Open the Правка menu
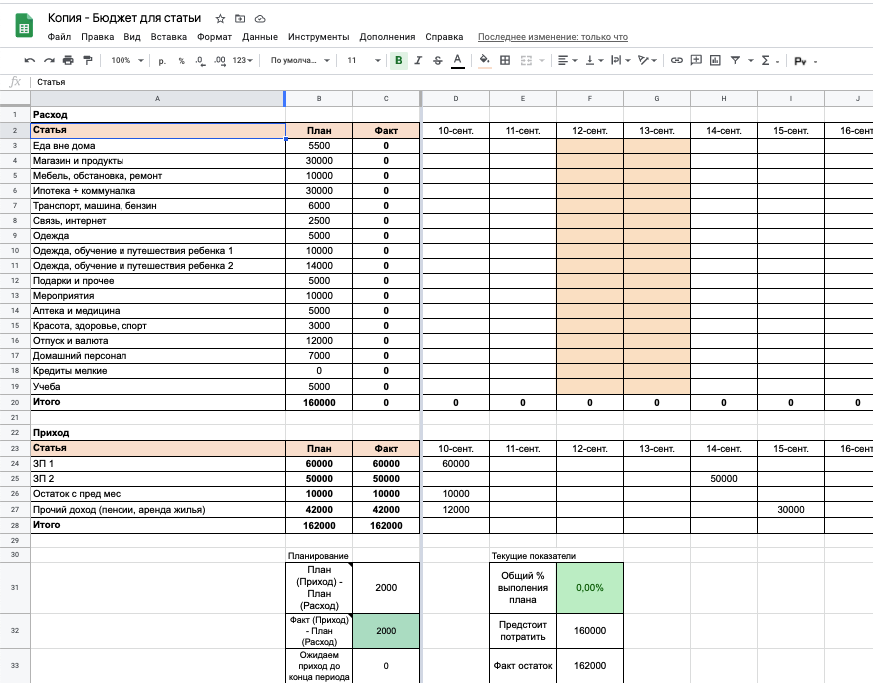The width and height of the screenshot is (873, 683). pos(97,37)
